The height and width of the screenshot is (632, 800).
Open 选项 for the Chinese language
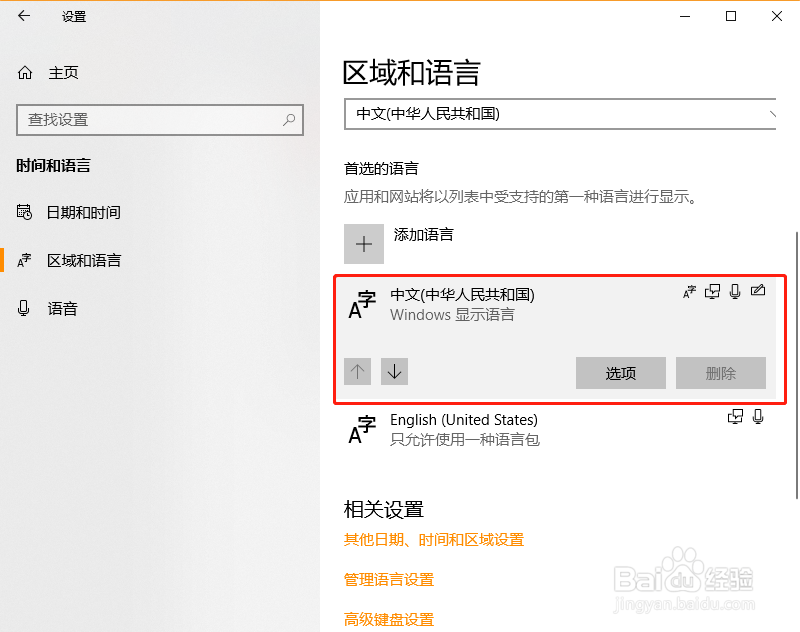[x=620, y=372]
